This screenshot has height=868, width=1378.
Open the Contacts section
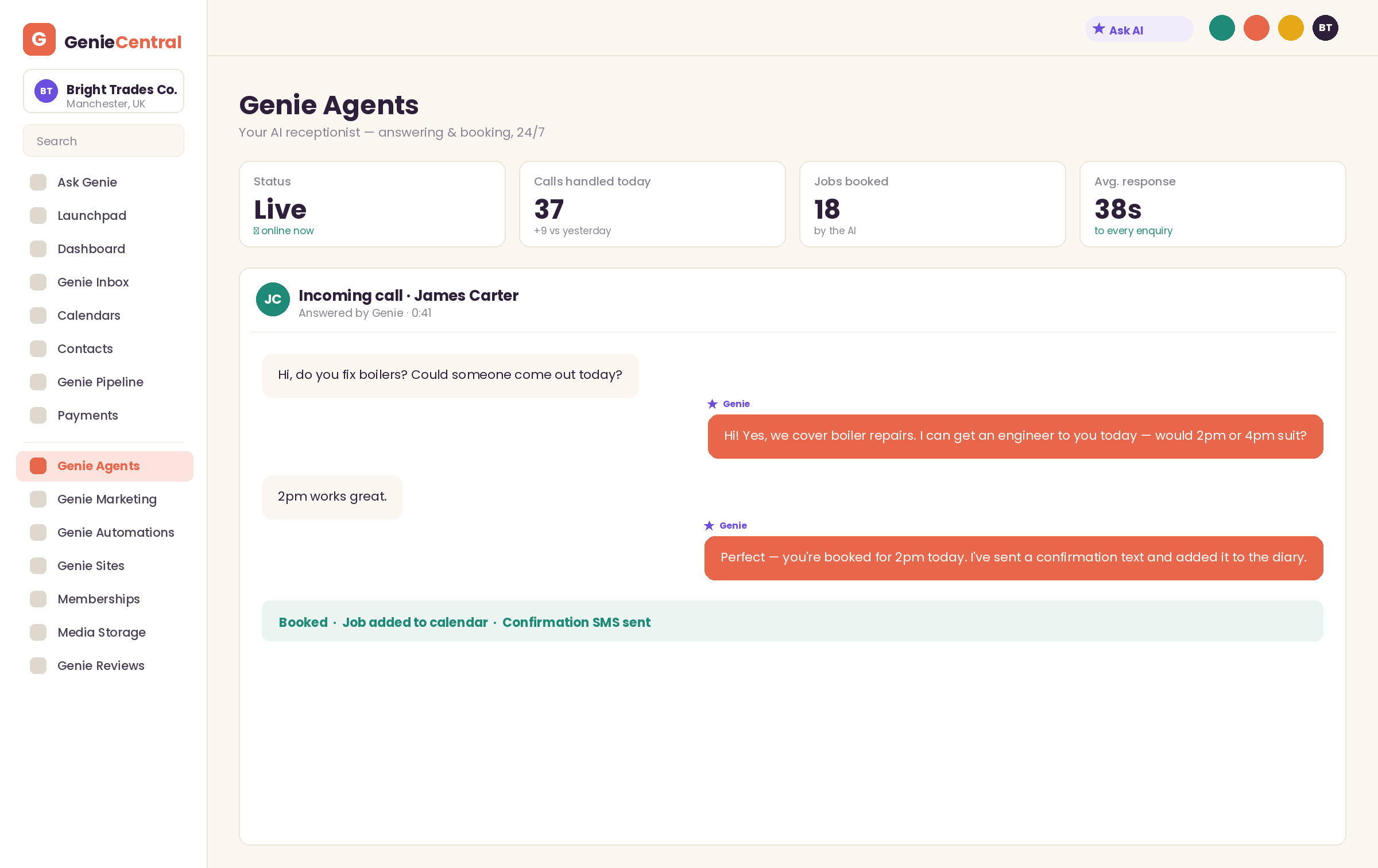[104, 348]
